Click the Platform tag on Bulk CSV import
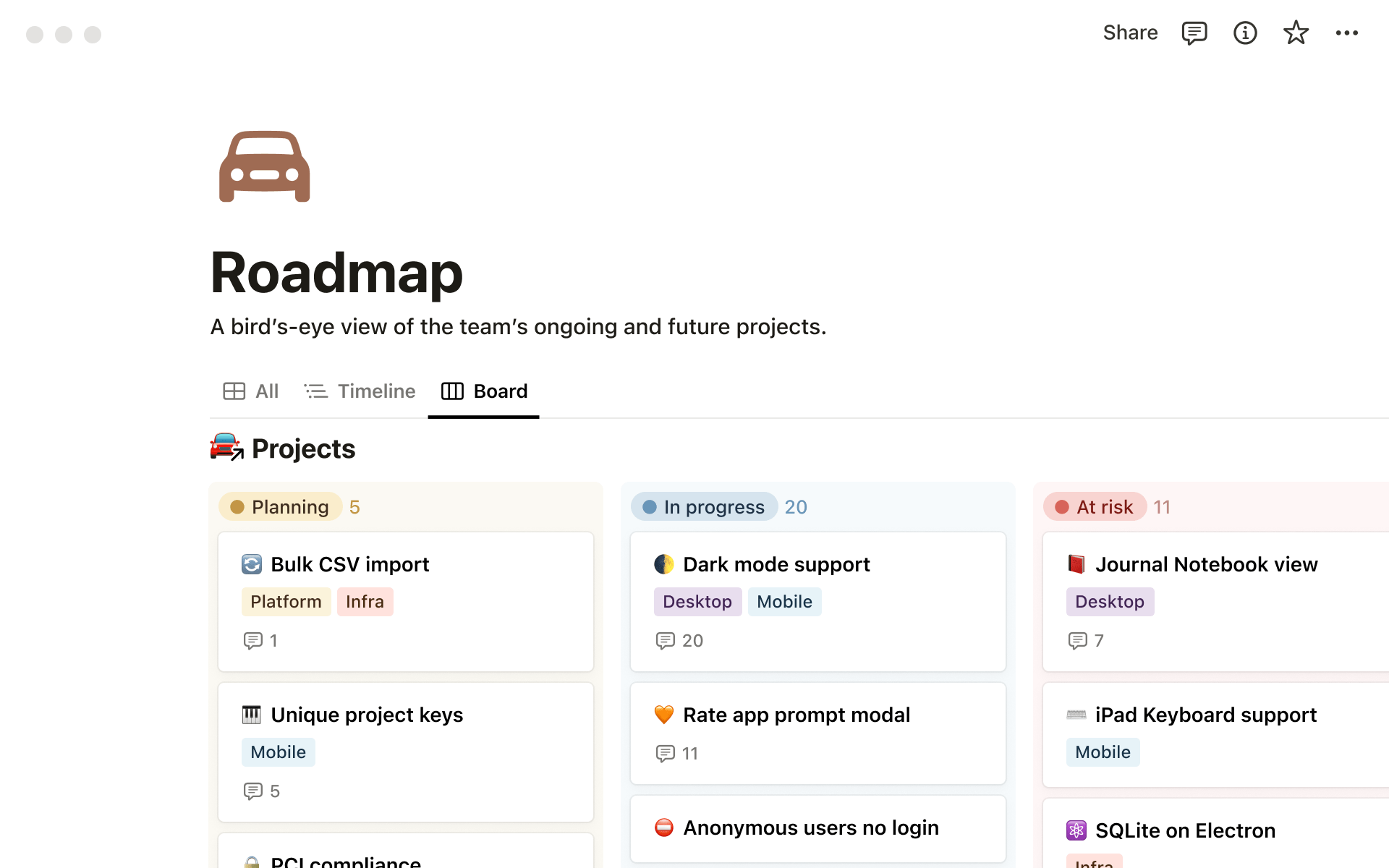 286,602
